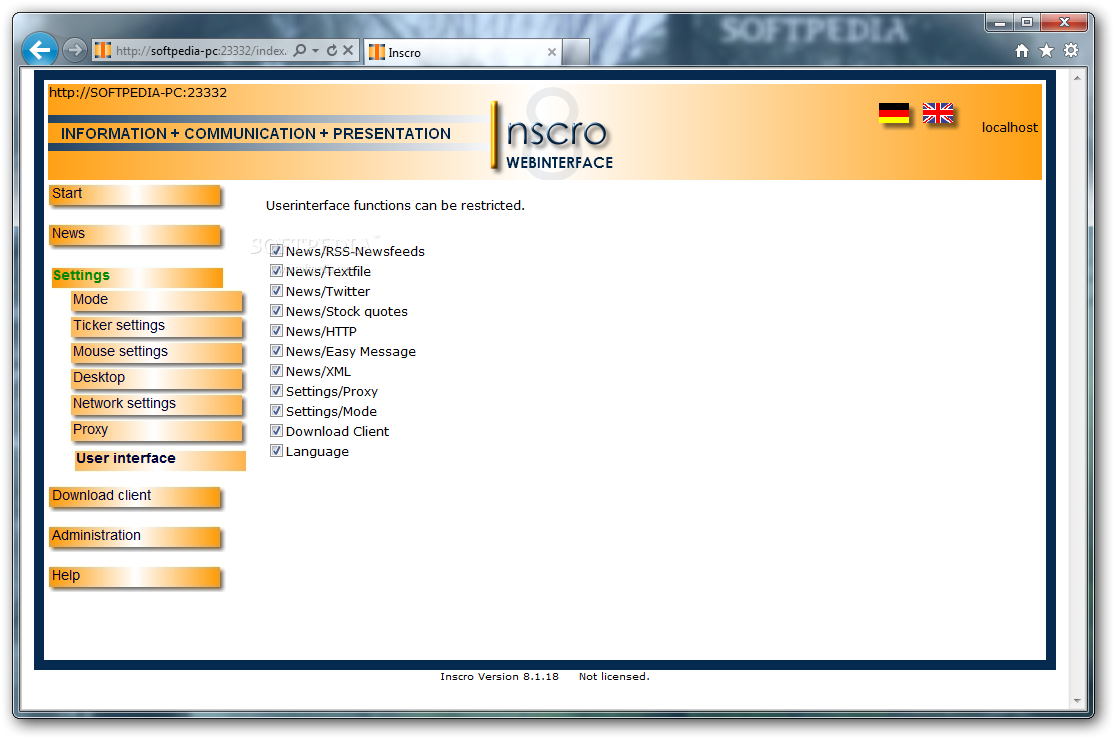Viewport: 1115px width, 739px height.
Task: Switch language with the UK flag
Action: coord(938,113)
